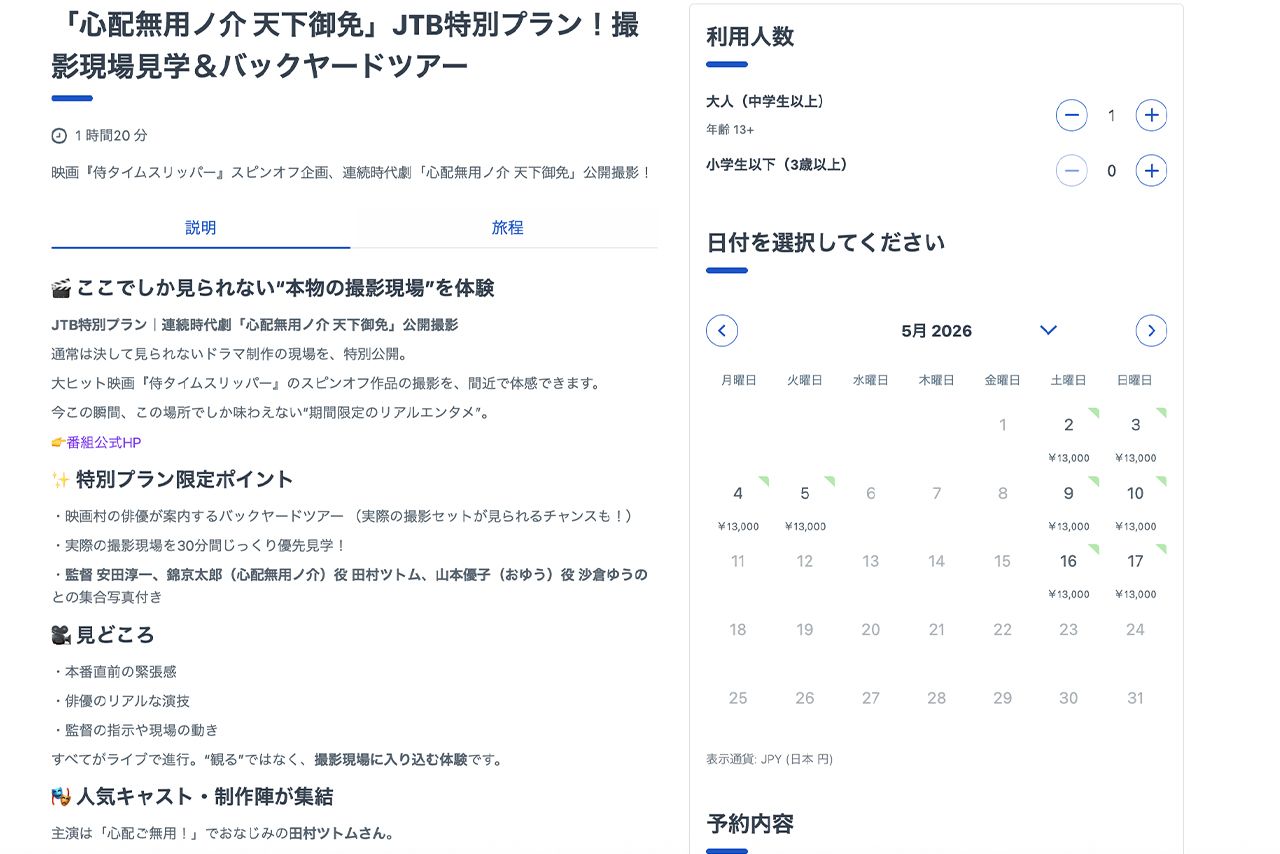
Task: Click the adult count number showing 1
Action: pos(1111,115)
